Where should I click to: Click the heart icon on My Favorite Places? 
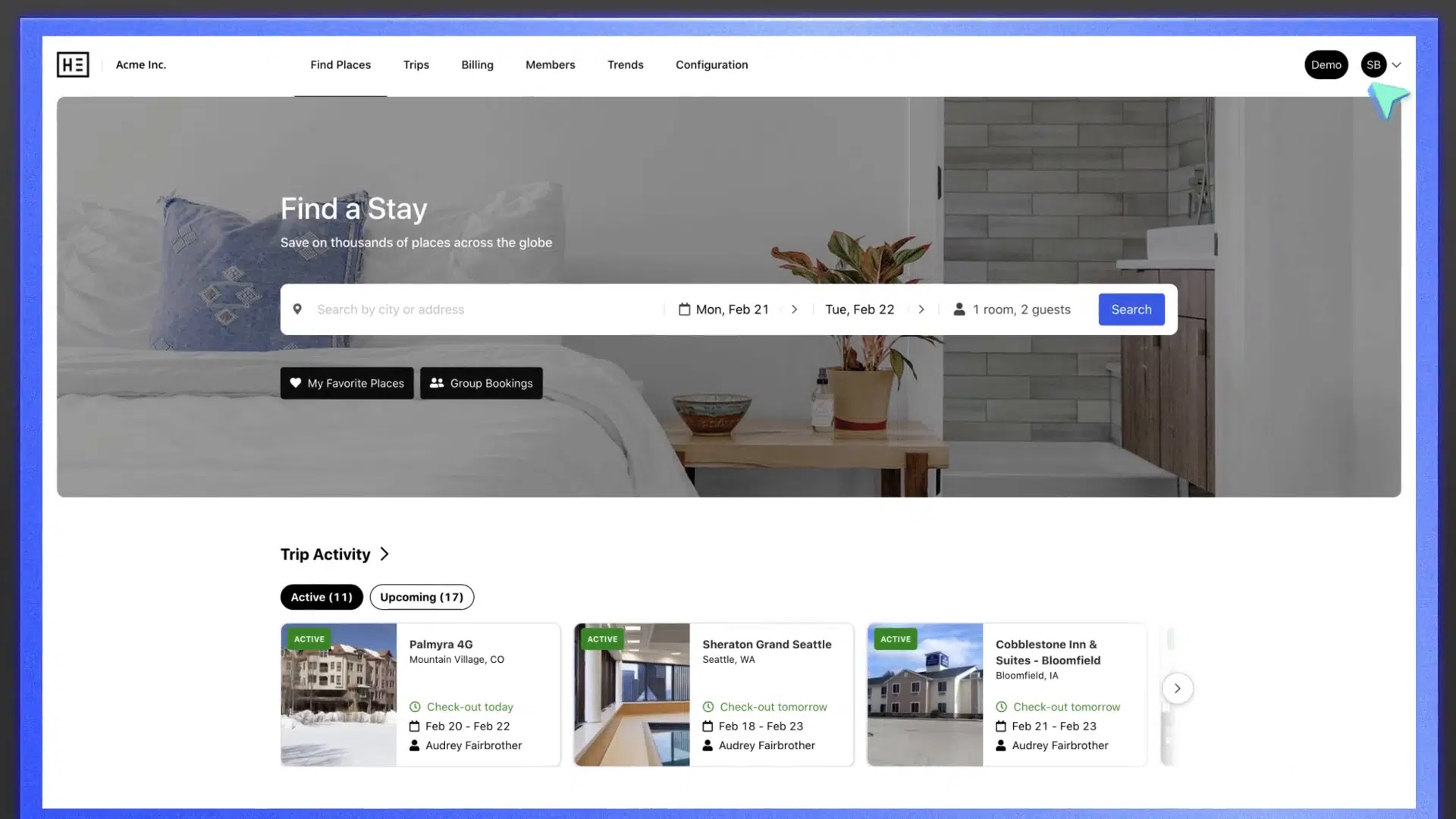pos(296,383)
